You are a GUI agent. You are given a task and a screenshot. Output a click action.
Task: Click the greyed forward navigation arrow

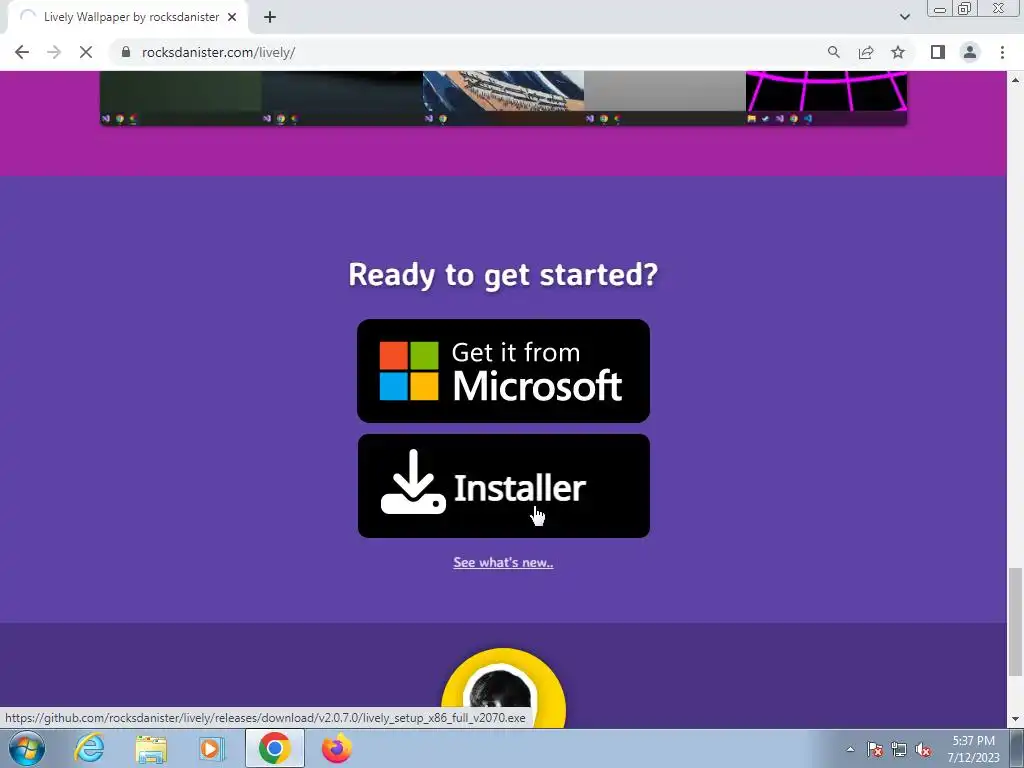[x=54, y=52]
